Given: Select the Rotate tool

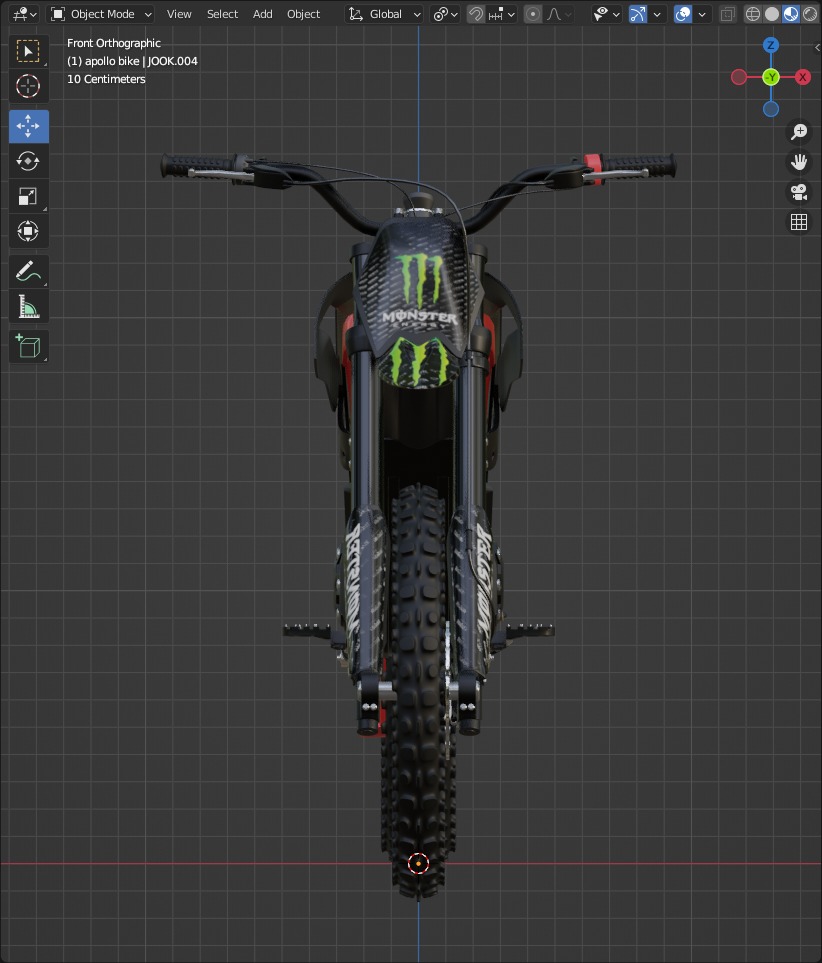Looking at the screenshot, I should 28,162.
